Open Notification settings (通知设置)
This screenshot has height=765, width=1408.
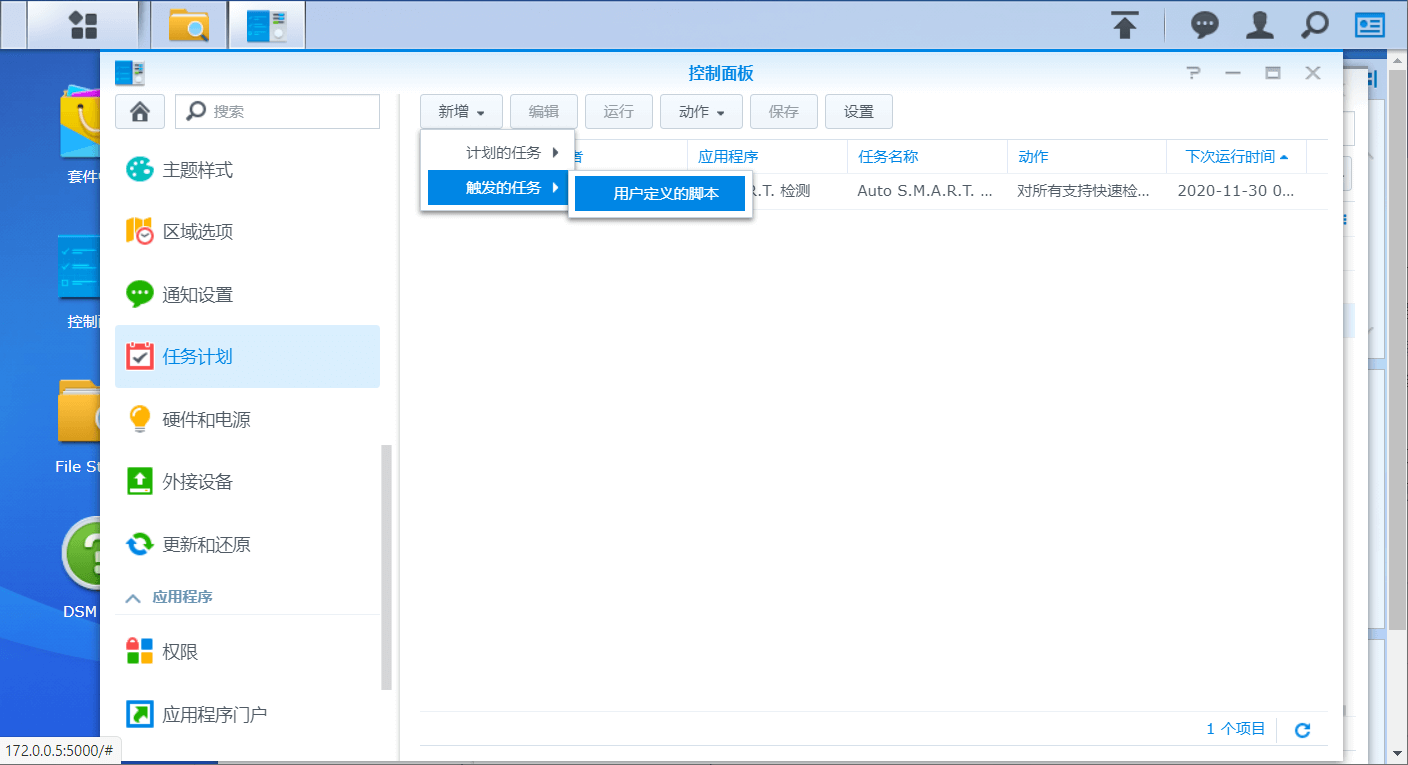click(202, 294)
